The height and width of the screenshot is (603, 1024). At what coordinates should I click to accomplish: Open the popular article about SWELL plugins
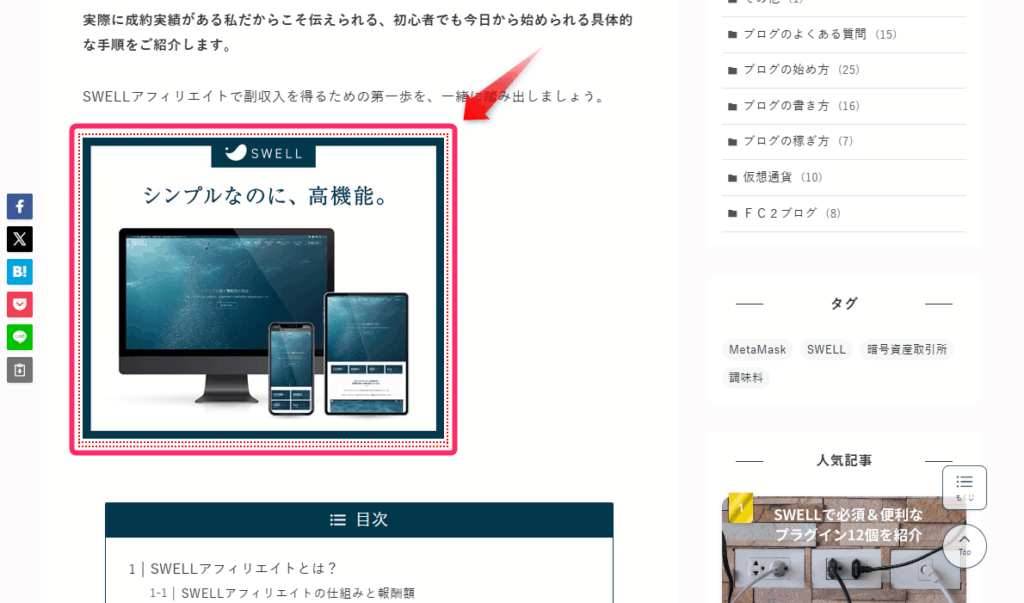pos(844,548)
